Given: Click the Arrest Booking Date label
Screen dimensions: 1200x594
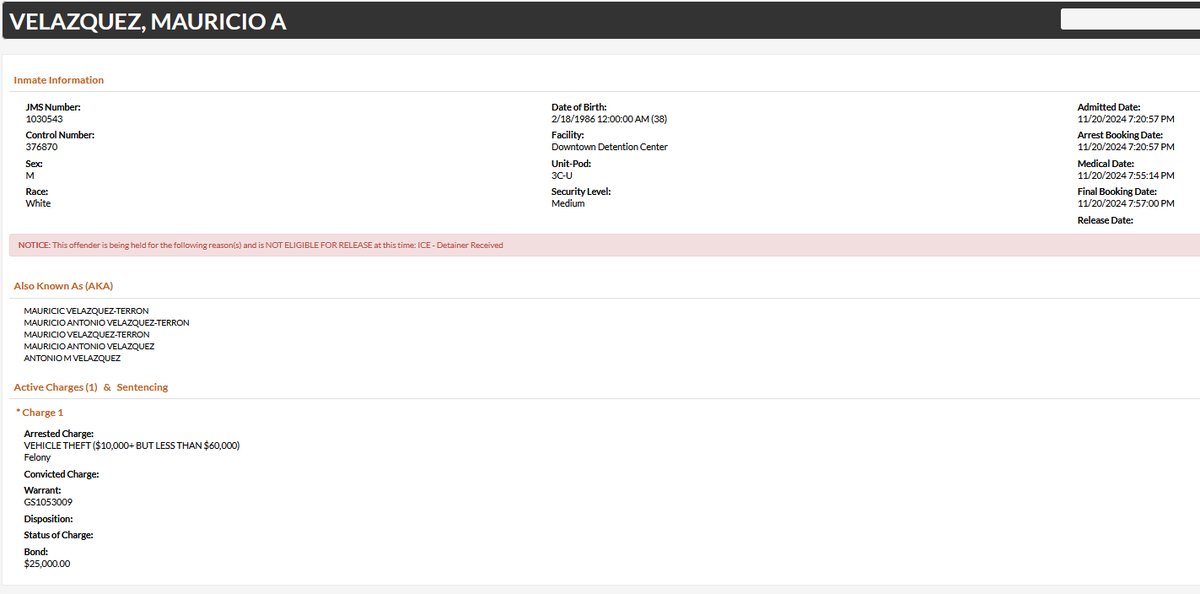Looking at the screenshot, I should coord(1120,135).
